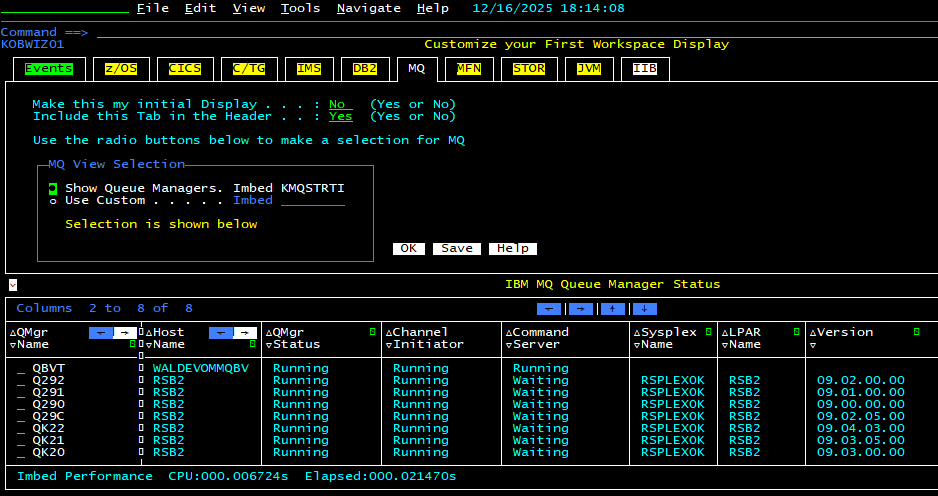Select the Use Custom radio button

[52, 201]
